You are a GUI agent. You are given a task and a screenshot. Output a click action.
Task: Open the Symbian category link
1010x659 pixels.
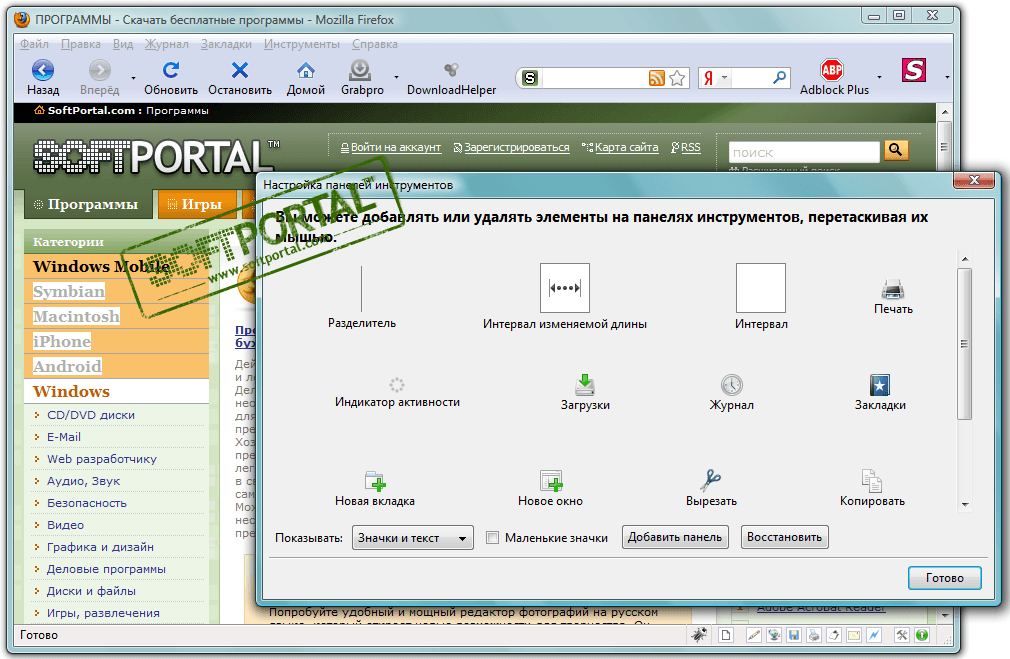[x=69, y=291]
